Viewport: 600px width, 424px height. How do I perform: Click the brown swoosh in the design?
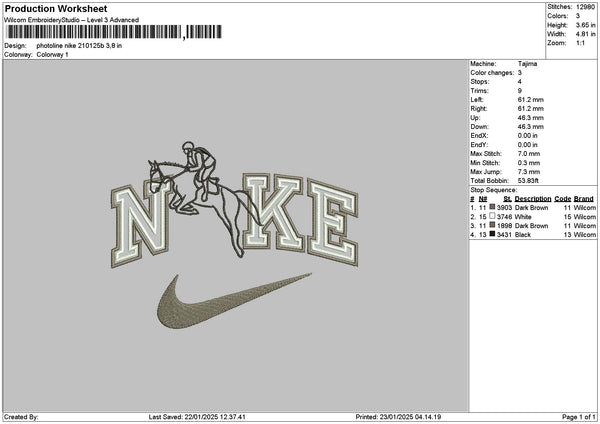[233, 302]
